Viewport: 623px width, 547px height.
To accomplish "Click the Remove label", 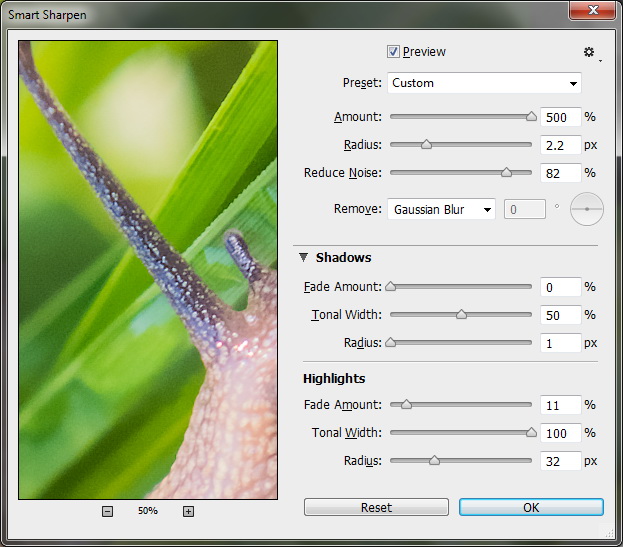I will click(358, 209).
